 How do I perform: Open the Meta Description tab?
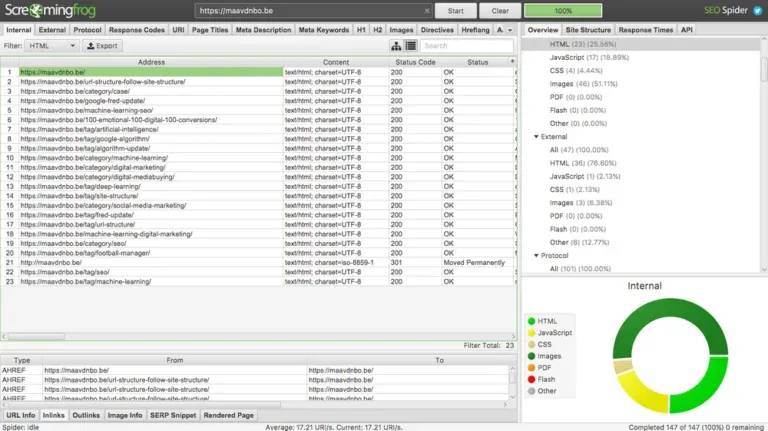tap(264, 30)
